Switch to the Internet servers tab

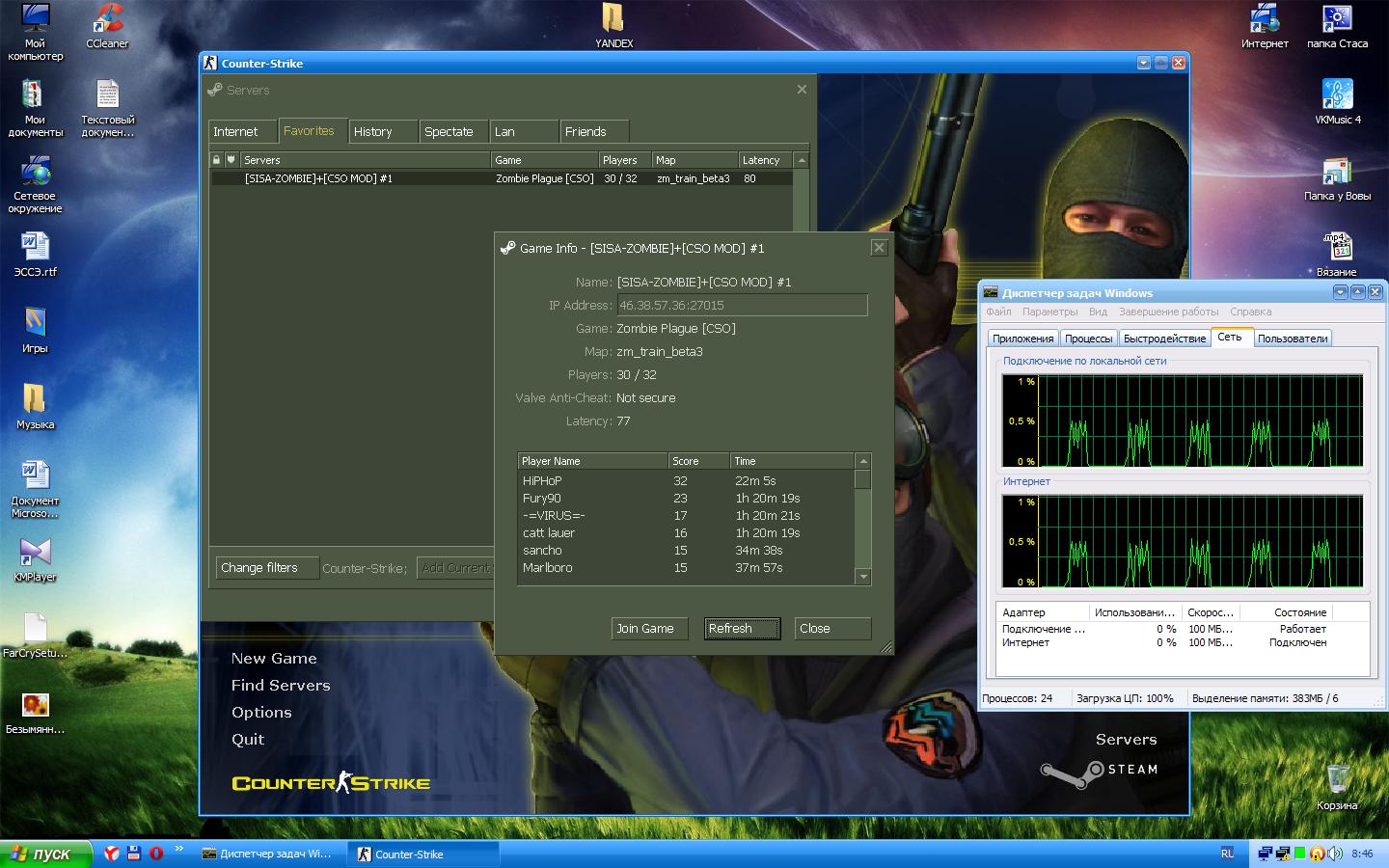[235, 132]
